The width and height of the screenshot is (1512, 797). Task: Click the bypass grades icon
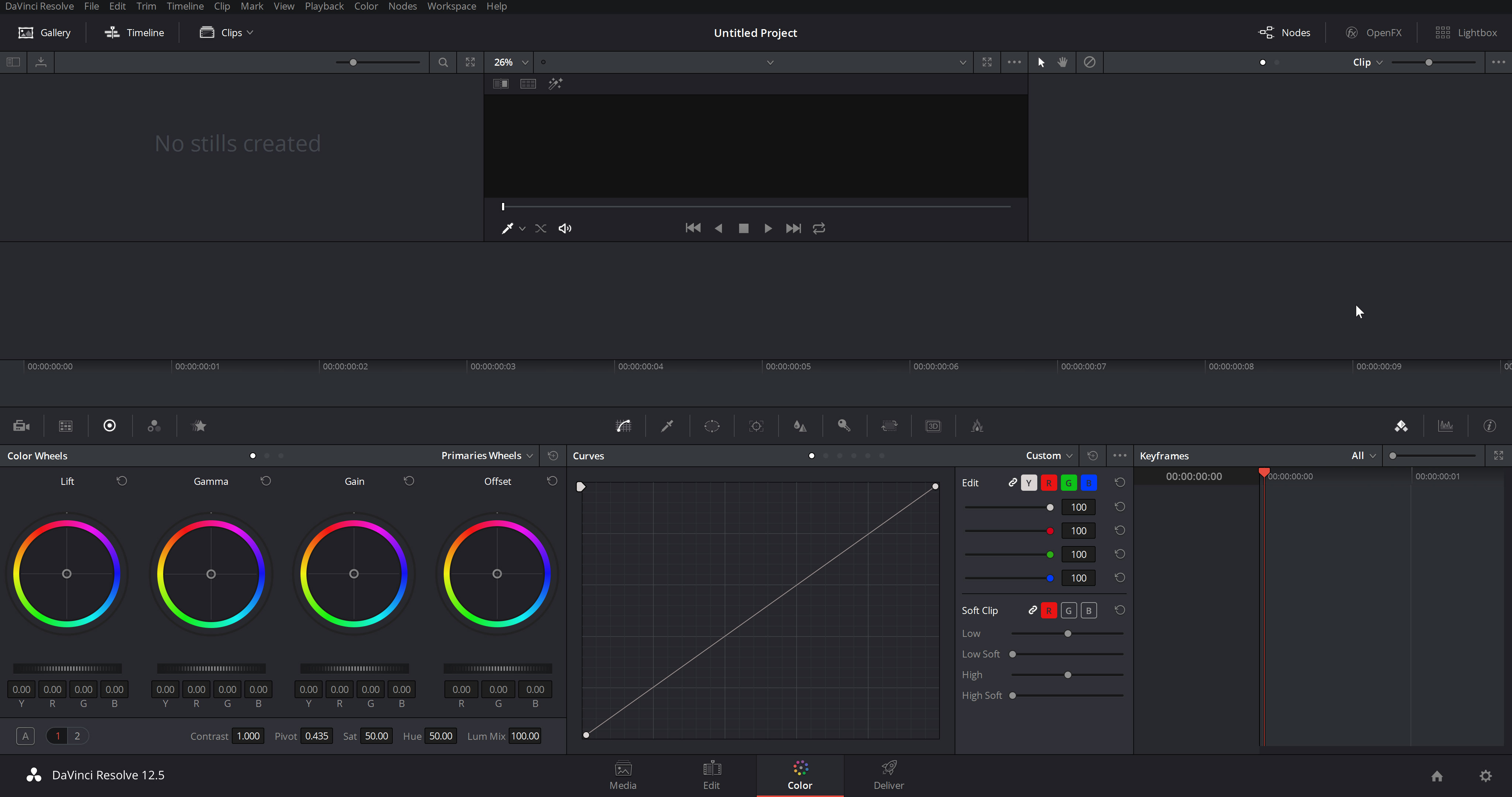point(1089,62)
